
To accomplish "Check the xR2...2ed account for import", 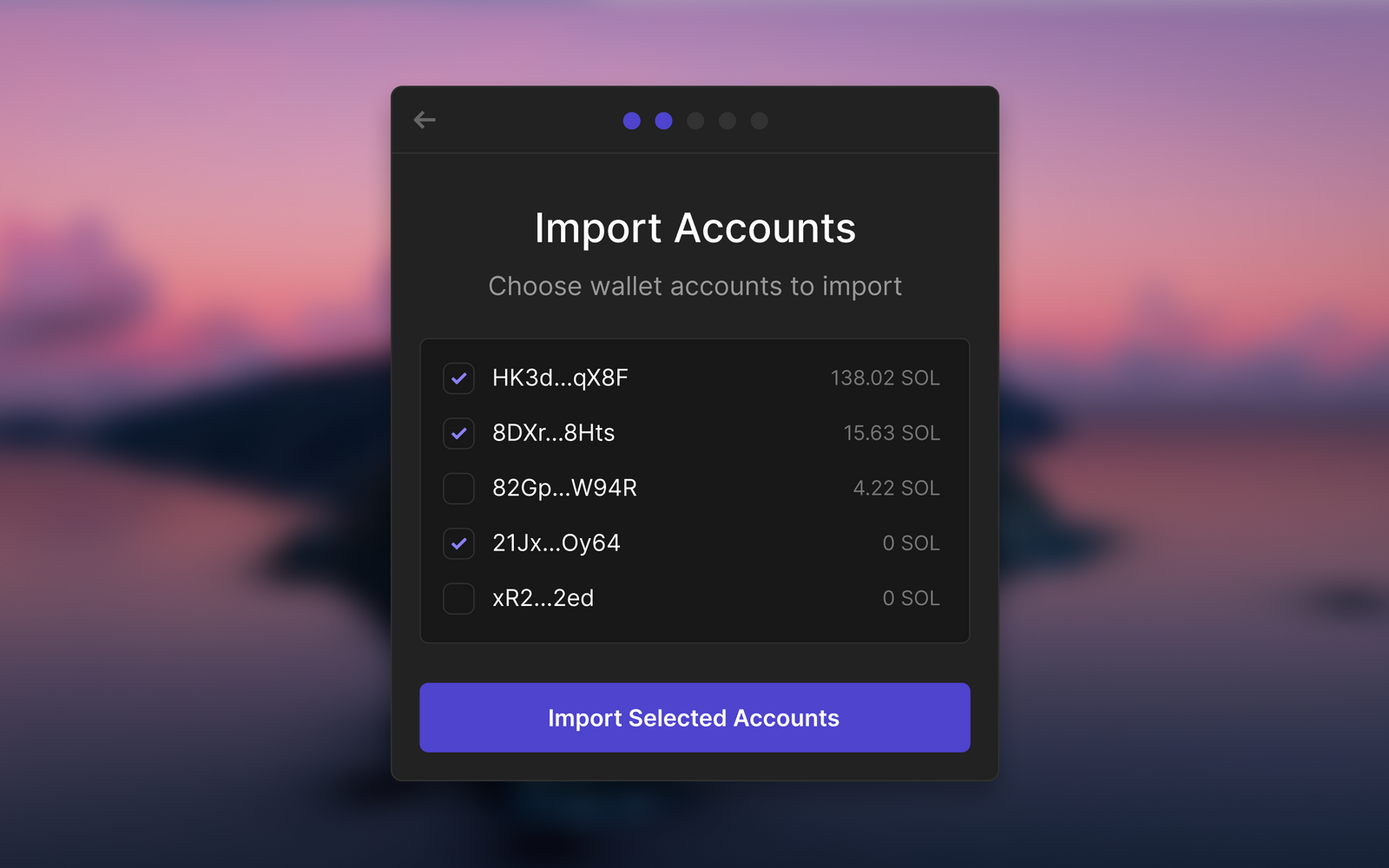I will pos(458,598).
